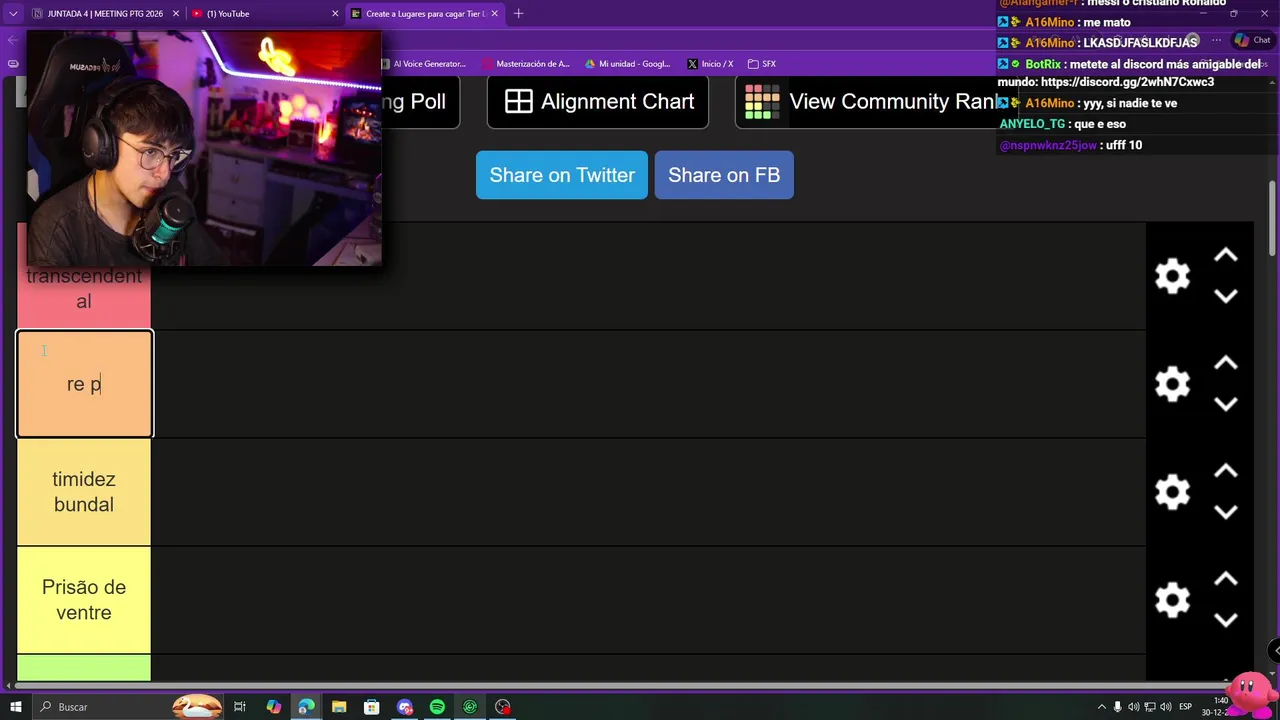
Task: Click the community rankings colored grid icon
Action: point(762,101)
